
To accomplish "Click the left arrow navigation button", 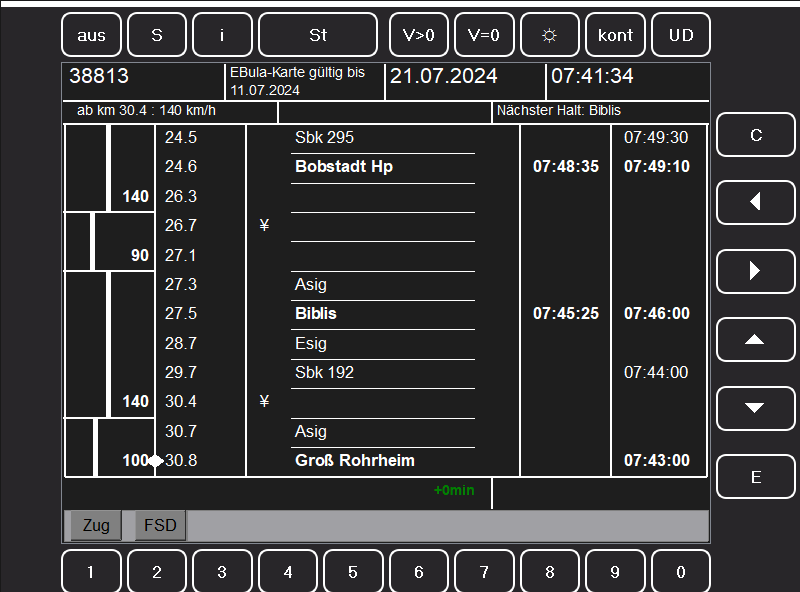I will (x=755, y=202).
